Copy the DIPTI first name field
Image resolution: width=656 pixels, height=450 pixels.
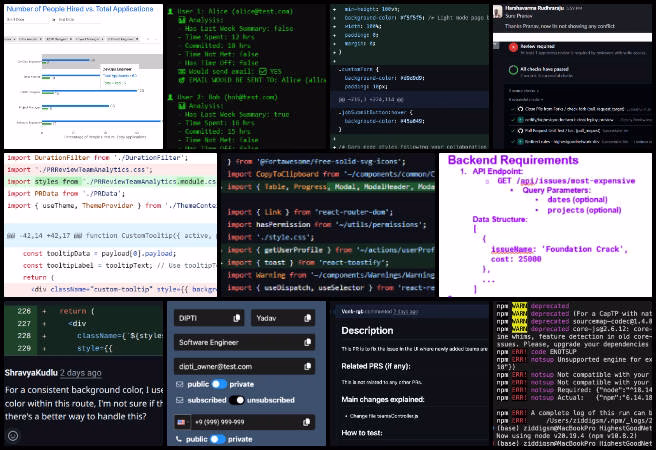coord(236,318)
